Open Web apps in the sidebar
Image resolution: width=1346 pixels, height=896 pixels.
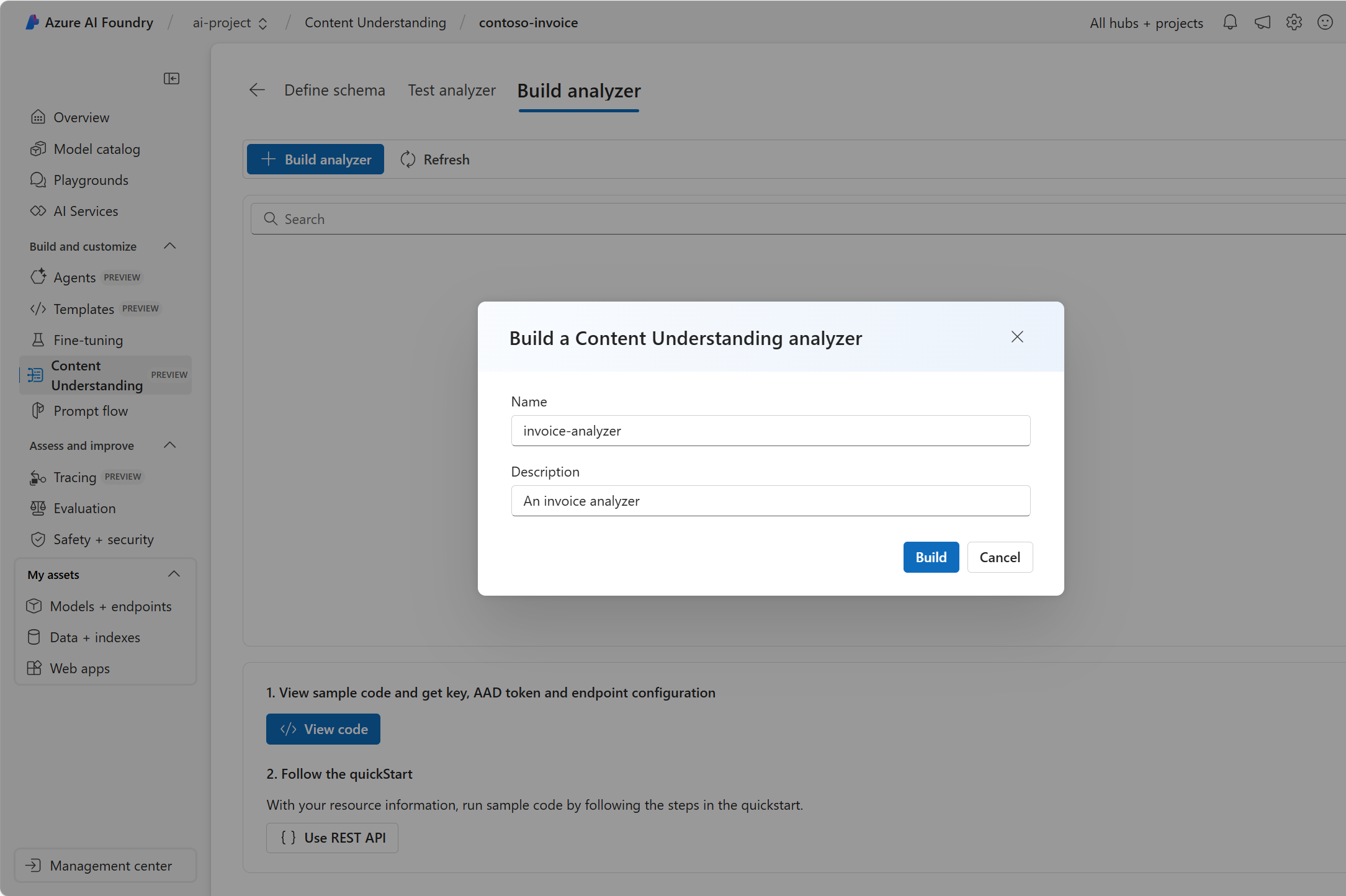(79, 668)
